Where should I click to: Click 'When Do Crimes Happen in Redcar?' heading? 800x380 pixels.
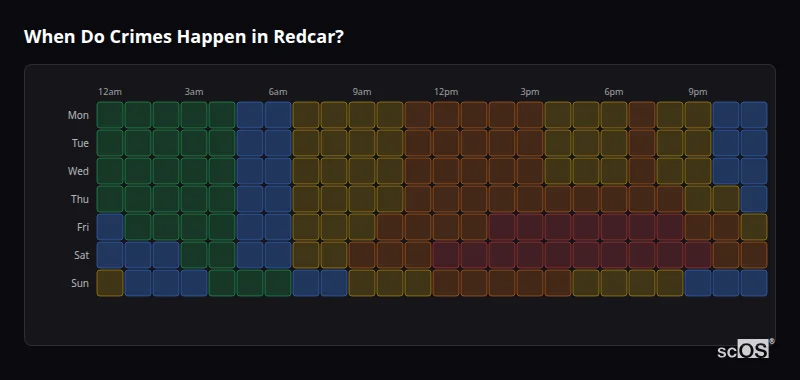[x=184, y=37]
